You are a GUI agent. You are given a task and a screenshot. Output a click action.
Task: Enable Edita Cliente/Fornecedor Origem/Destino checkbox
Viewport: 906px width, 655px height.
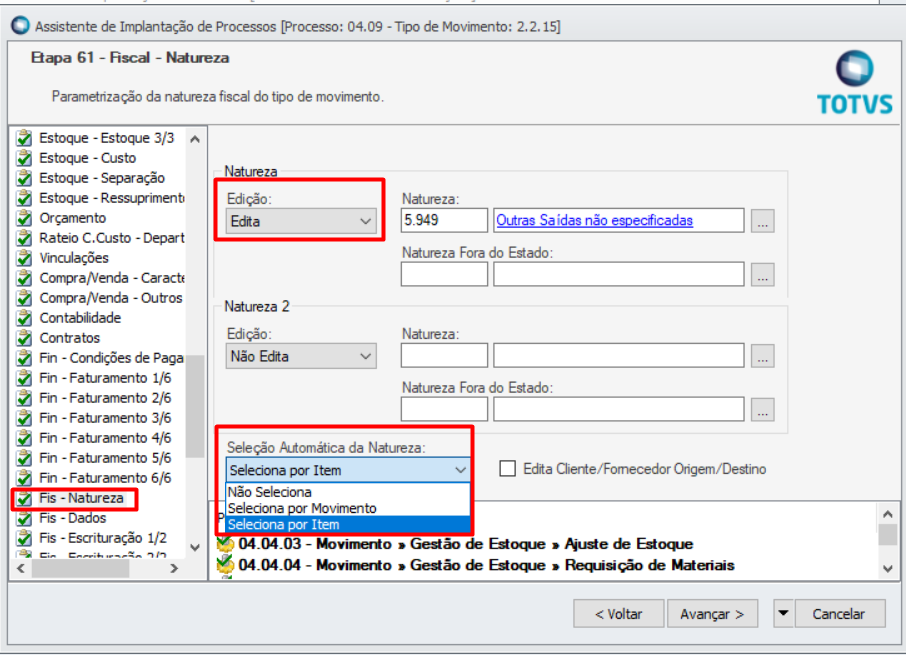point(507,468)
